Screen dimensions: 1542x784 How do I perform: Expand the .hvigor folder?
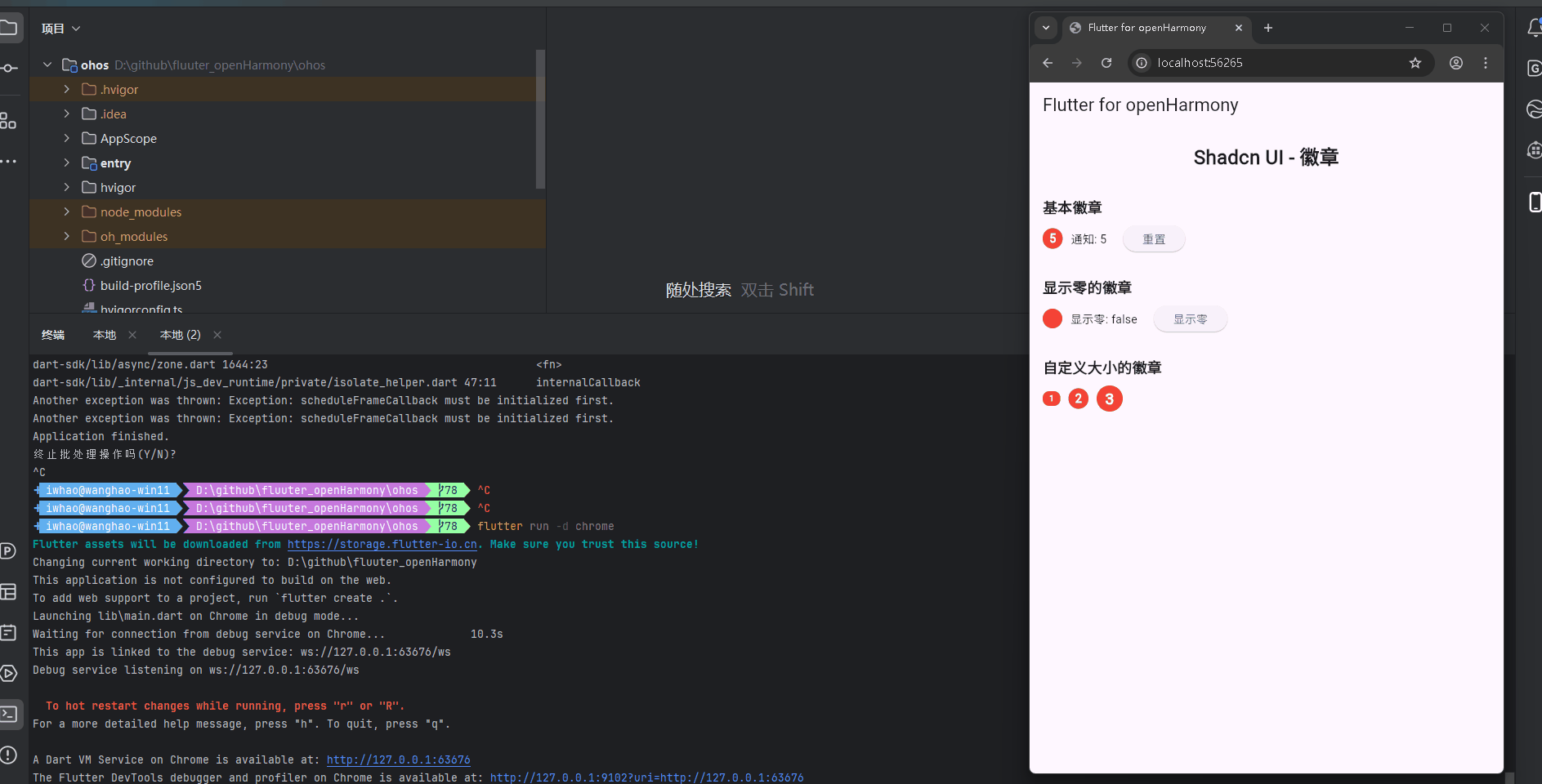point(67,89)
